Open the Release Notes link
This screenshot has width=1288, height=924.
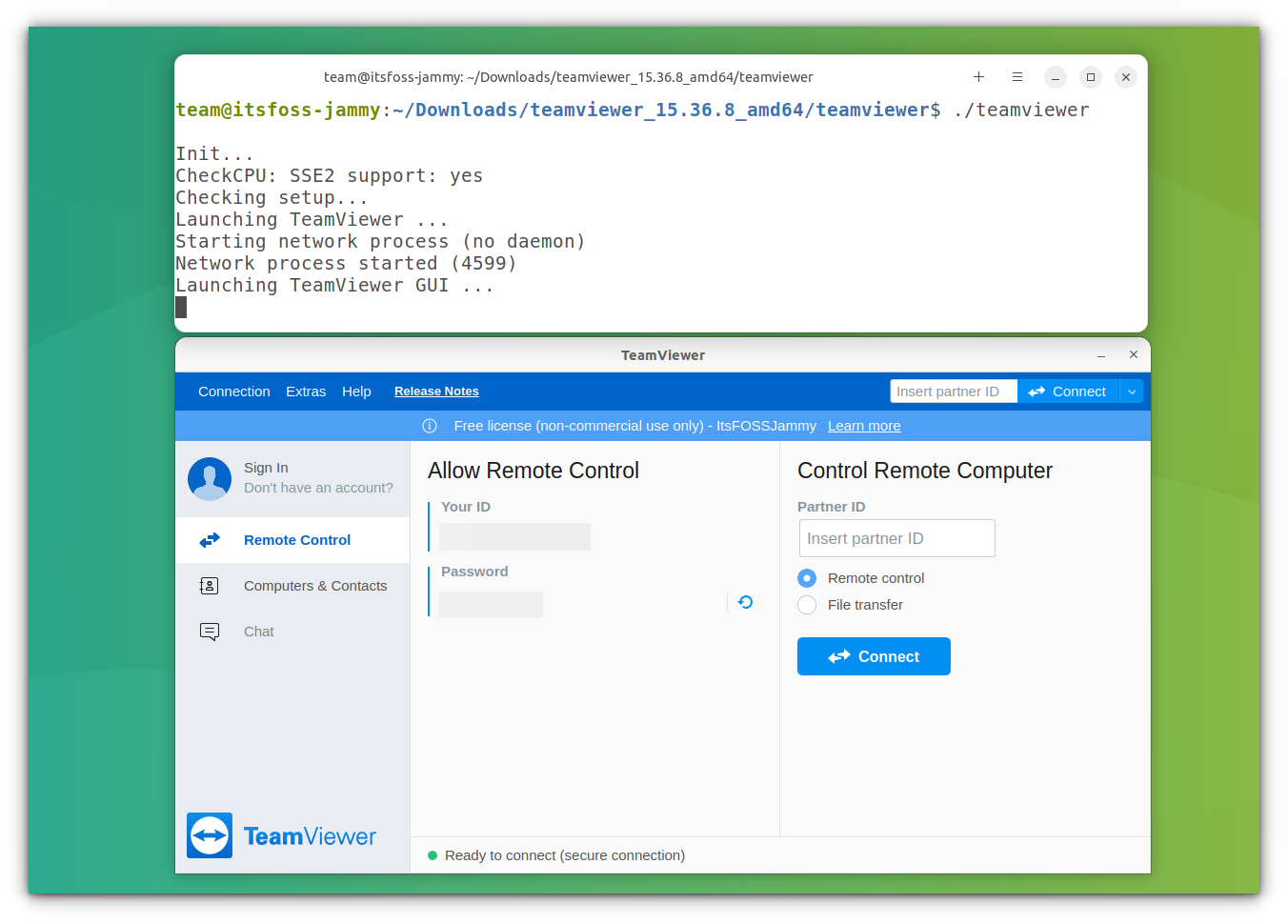point(436,392)
